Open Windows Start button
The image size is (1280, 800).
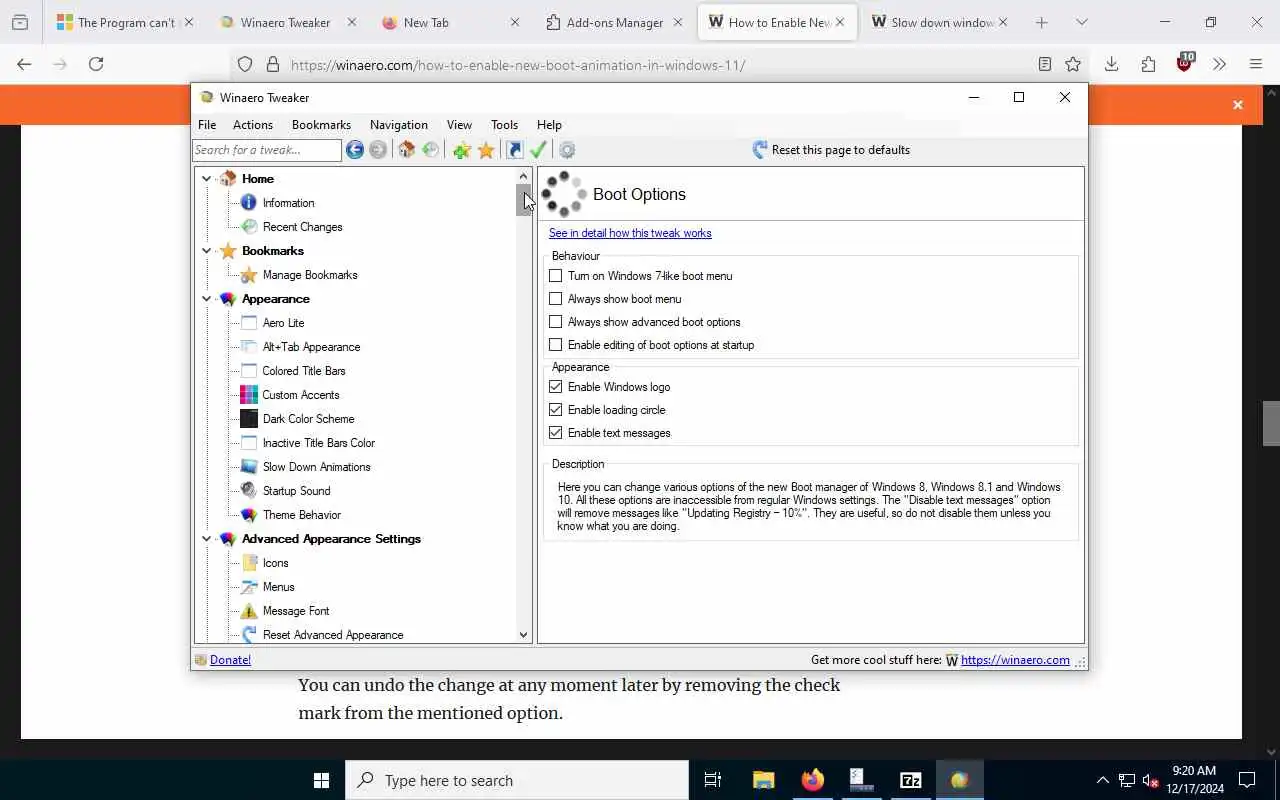[x=321, y=781]
